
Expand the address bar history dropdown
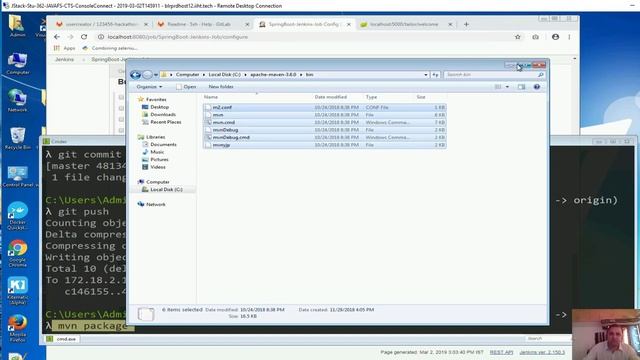[x=426, y=75]
